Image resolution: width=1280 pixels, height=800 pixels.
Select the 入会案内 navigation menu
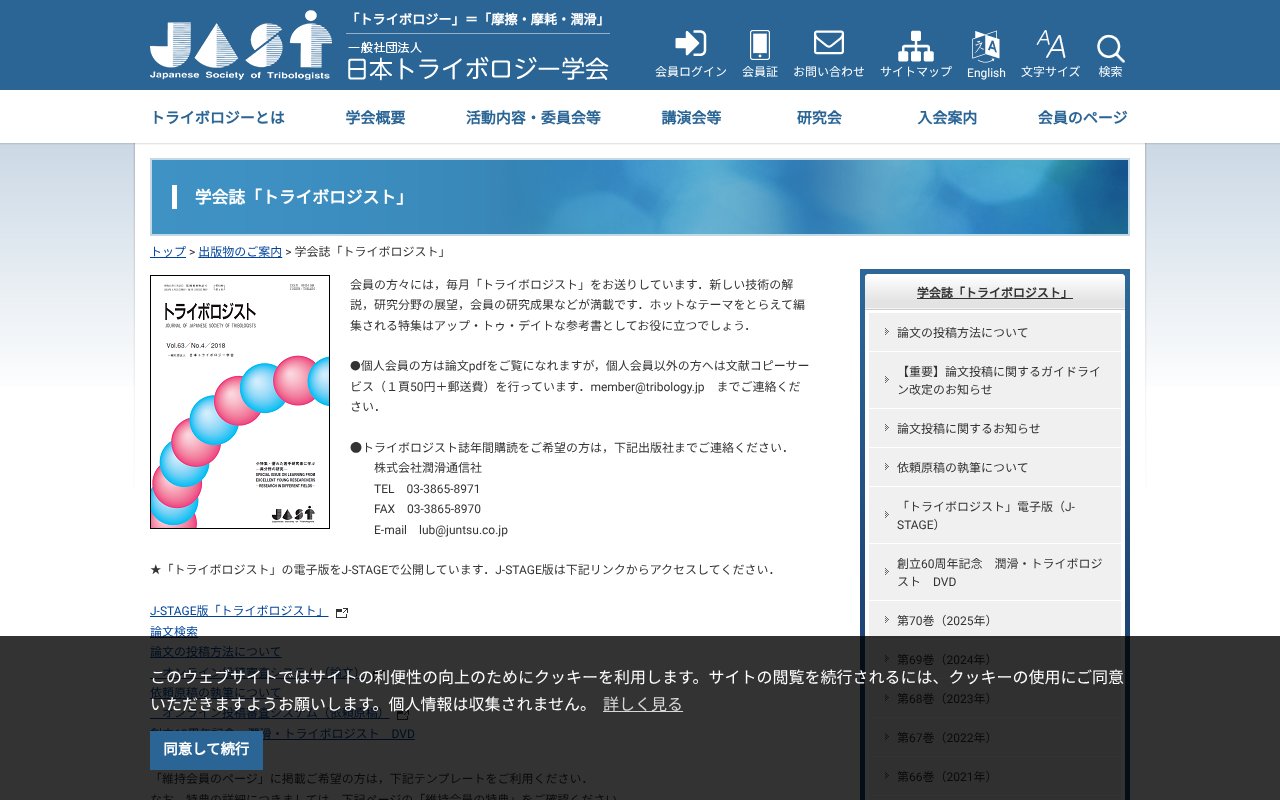coord(945,117)
